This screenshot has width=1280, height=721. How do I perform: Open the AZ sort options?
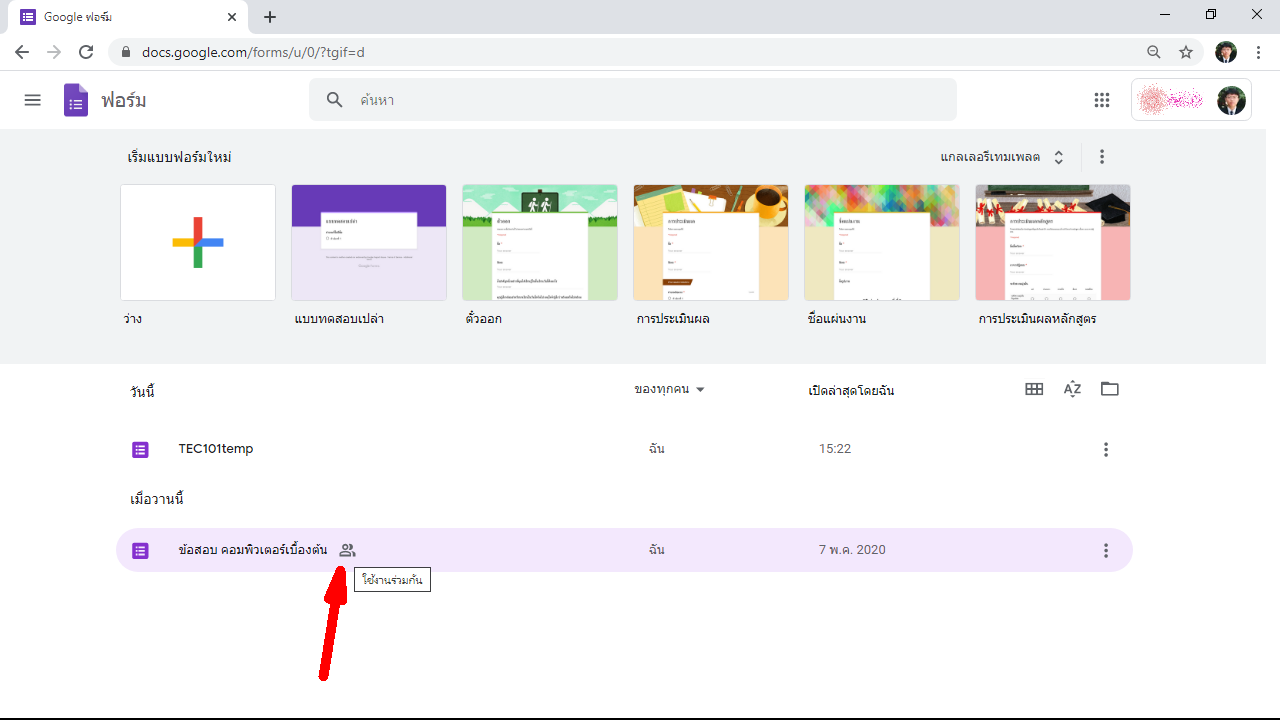[1072, 389]
